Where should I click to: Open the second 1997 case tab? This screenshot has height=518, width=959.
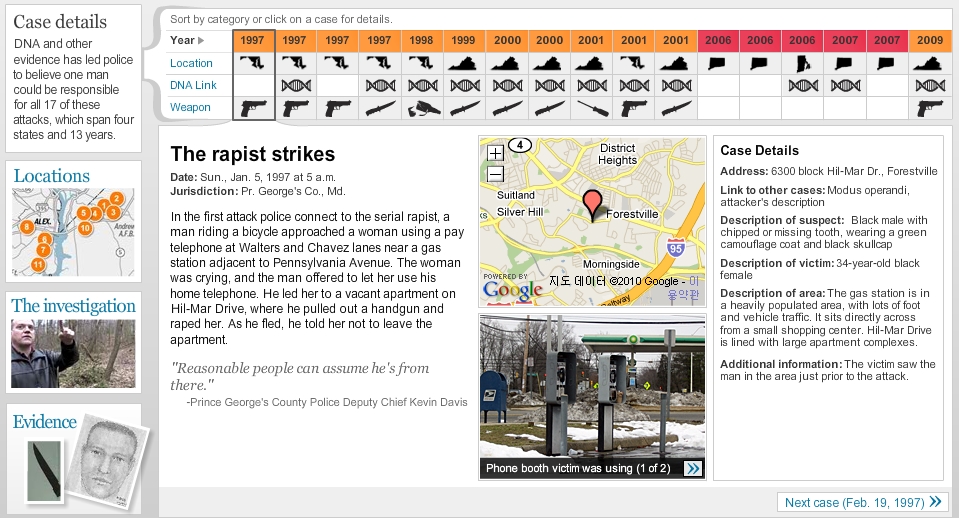294,40
